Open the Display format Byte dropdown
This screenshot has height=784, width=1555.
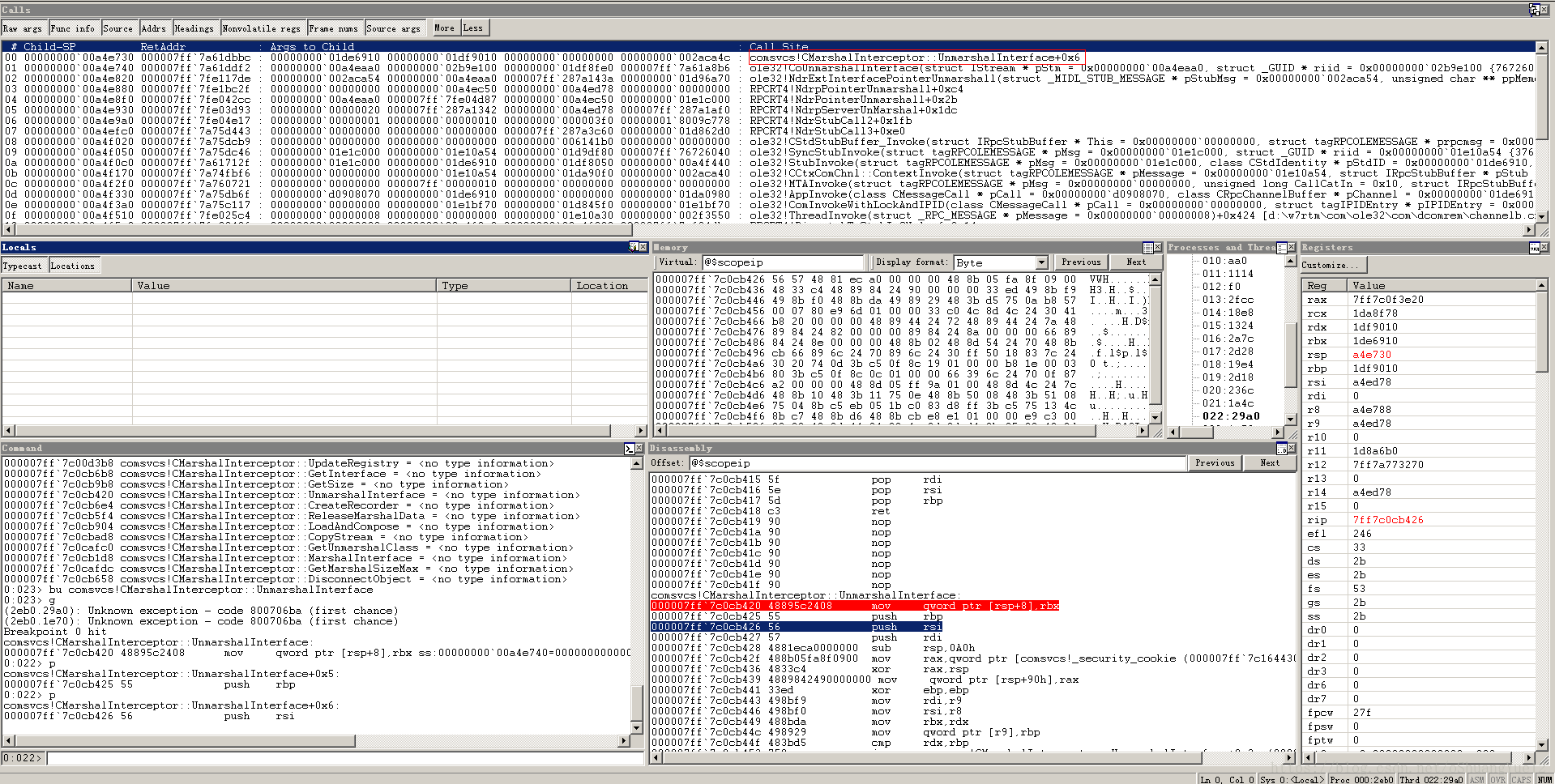1041,262
